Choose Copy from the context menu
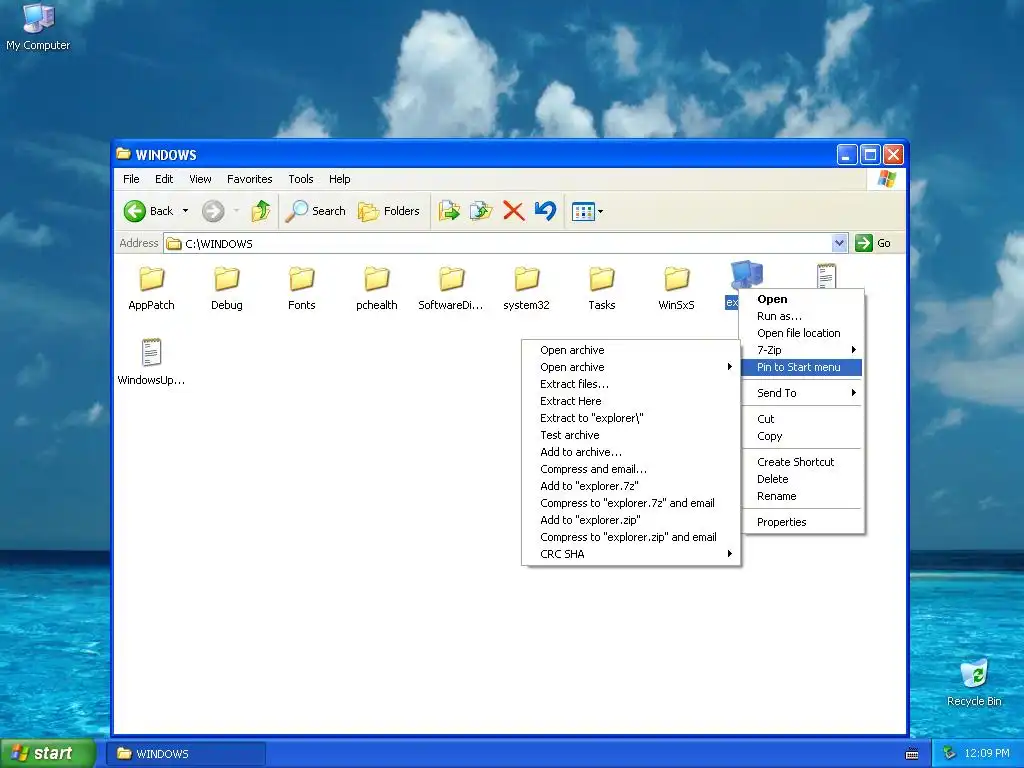Screen dimensions: 1024x768 [x=802, y=436]
